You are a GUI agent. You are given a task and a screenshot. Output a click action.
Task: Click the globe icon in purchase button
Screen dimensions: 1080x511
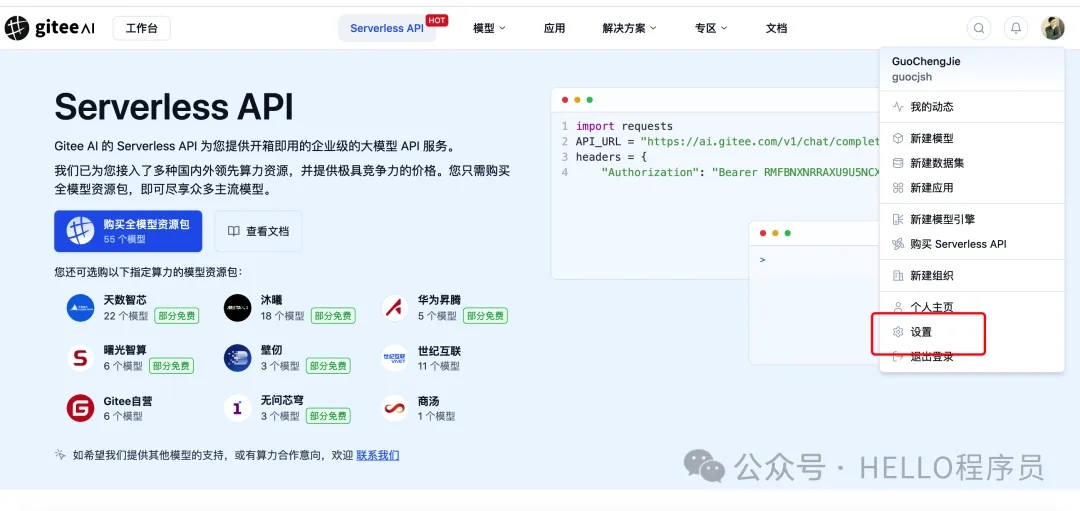pyautogui.click(x=80, y=231)
